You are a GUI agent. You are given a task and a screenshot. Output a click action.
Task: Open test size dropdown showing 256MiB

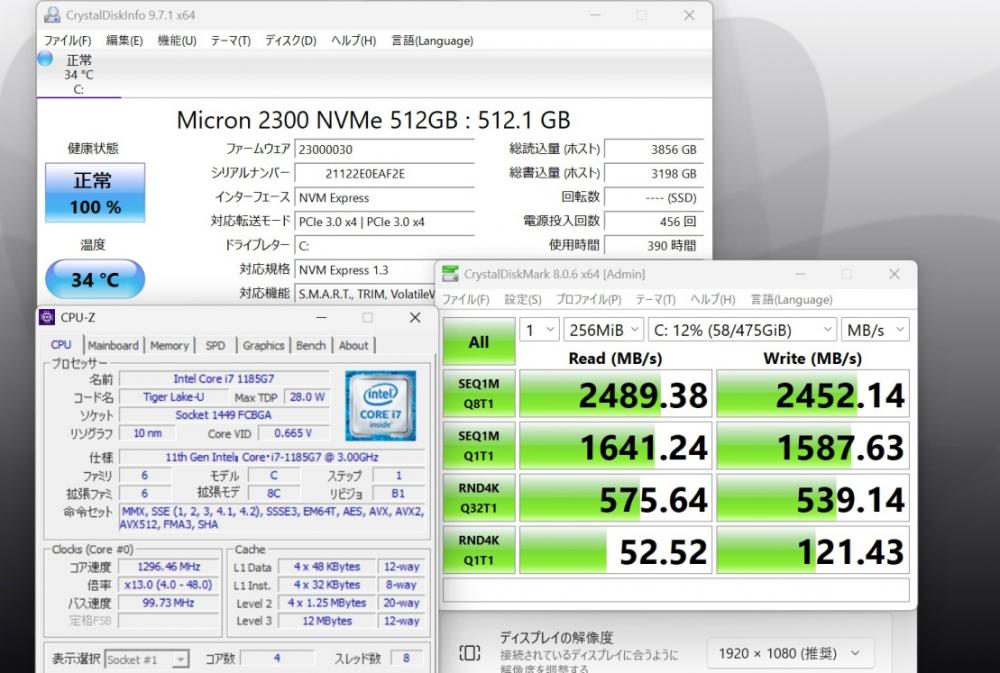(603, 330)
